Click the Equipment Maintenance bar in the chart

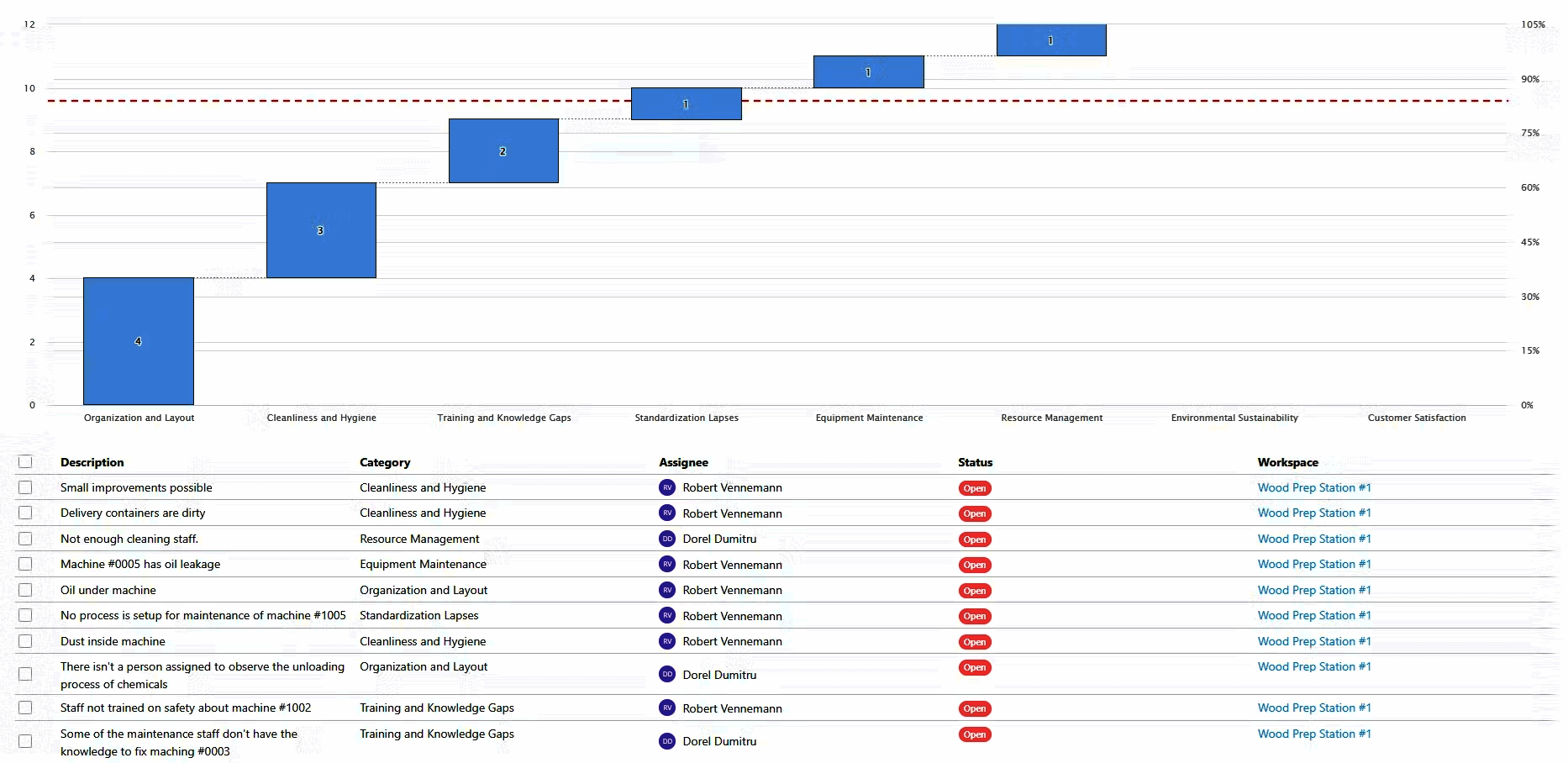click(869, 71)
